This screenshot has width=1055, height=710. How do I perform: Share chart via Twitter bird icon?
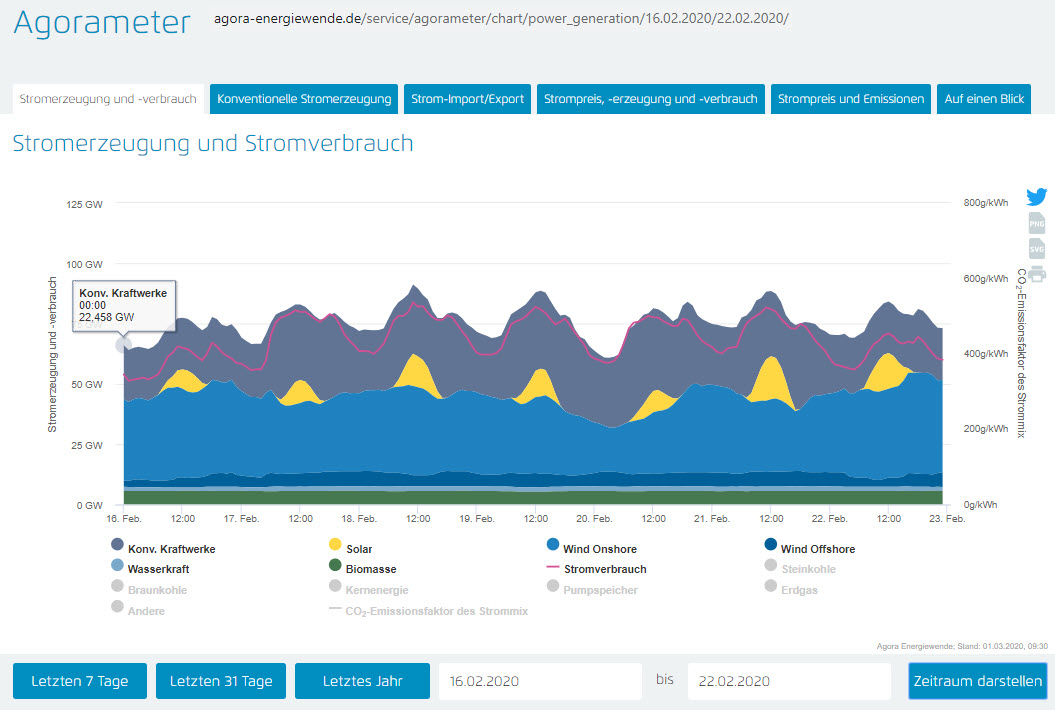[x=1036, y=197]
